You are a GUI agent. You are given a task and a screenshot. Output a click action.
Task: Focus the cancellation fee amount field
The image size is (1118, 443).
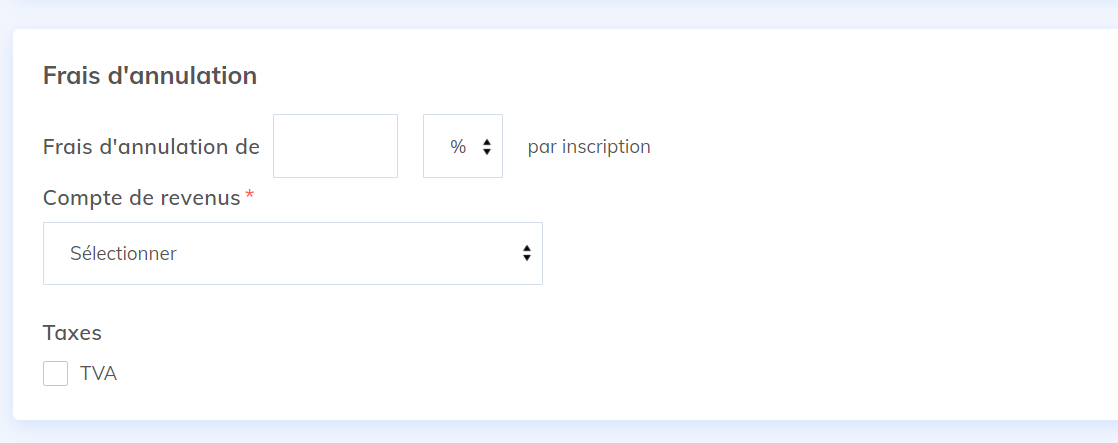(x=335, y=146)
